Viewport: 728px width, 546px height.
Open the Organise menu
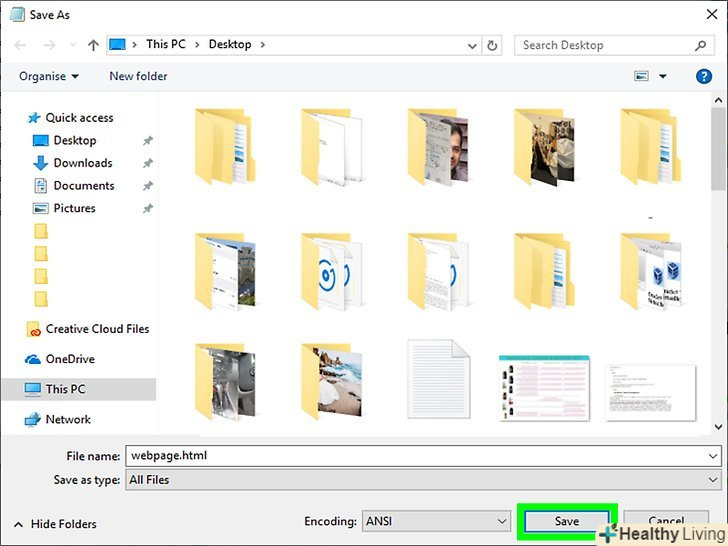(x=48, y=76)
